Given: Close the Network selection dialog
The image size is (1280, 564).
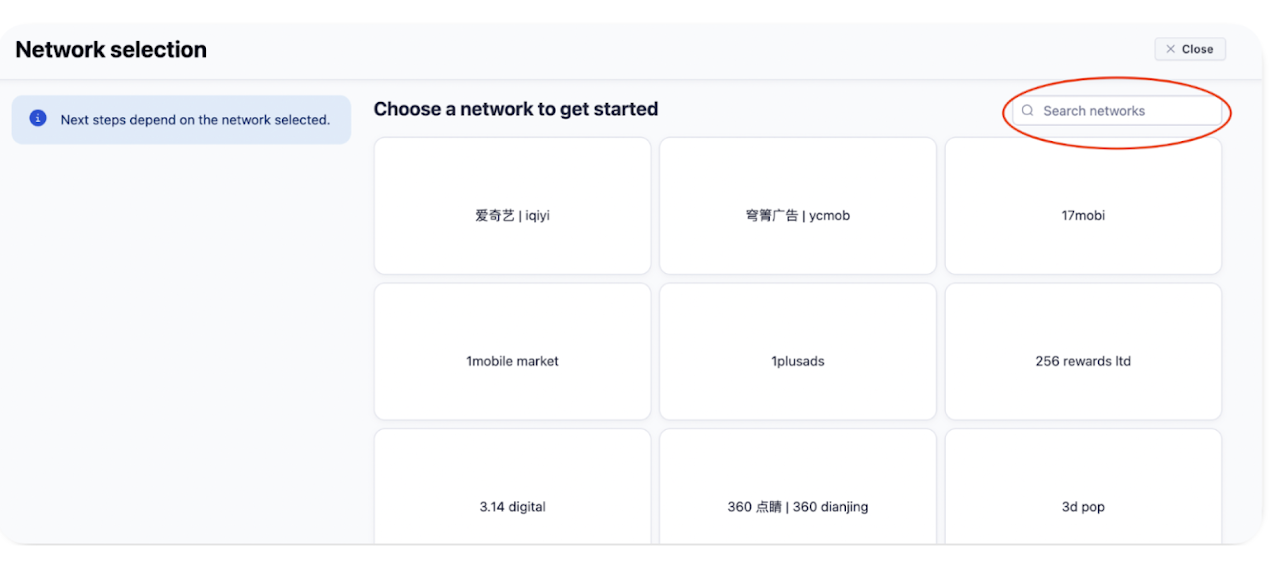Looking at the screenshot, I should [x=1189, y=49].
